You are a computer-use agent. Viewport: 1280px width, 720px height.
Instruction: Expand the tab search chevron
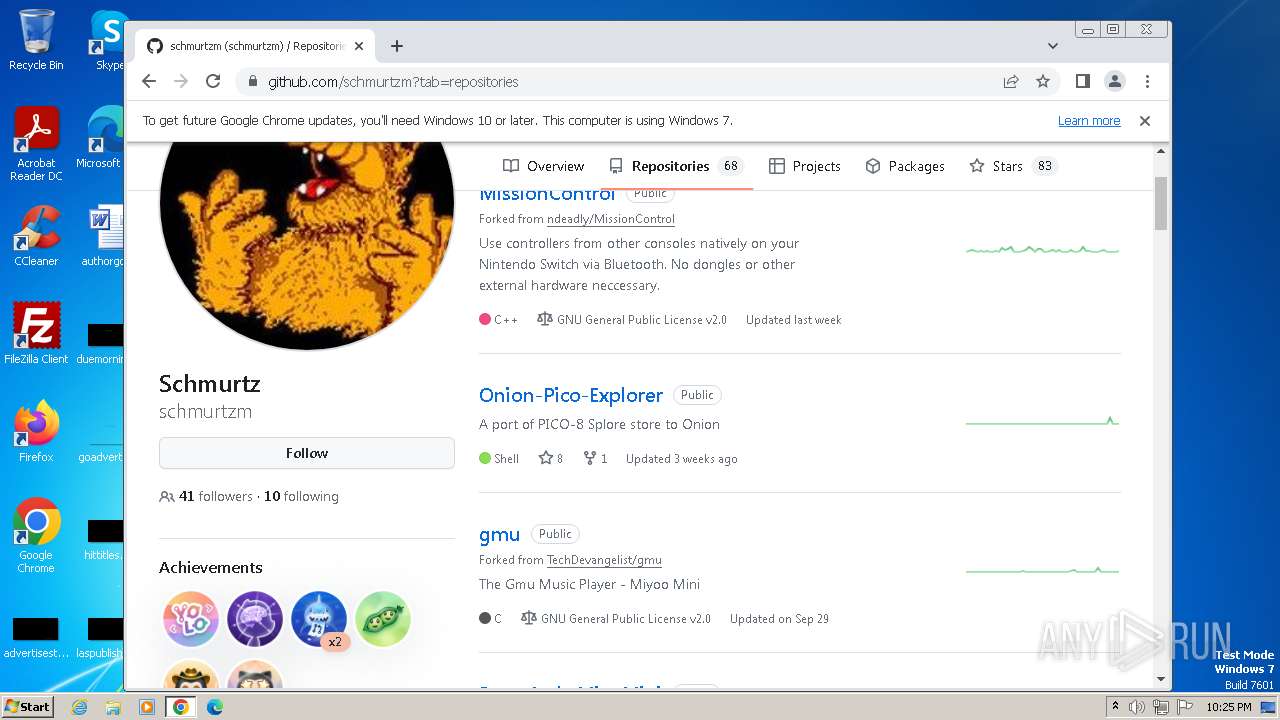(1053, 46)
